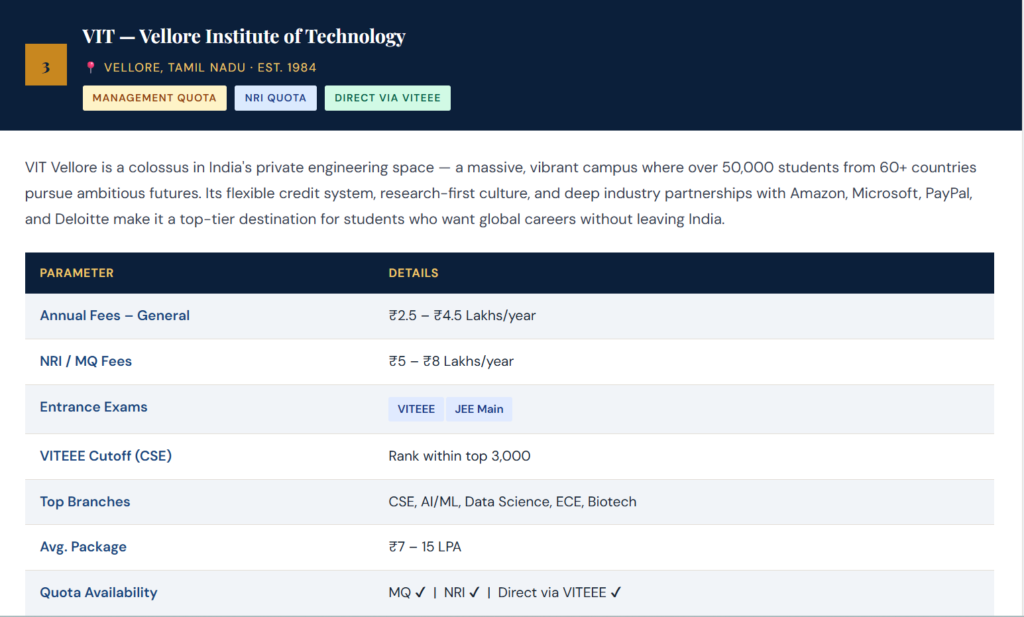This screenshot has width=1024, height=617.
Task: Click the MQ checkmark under Quota Availability
Action: pos(422,592)
